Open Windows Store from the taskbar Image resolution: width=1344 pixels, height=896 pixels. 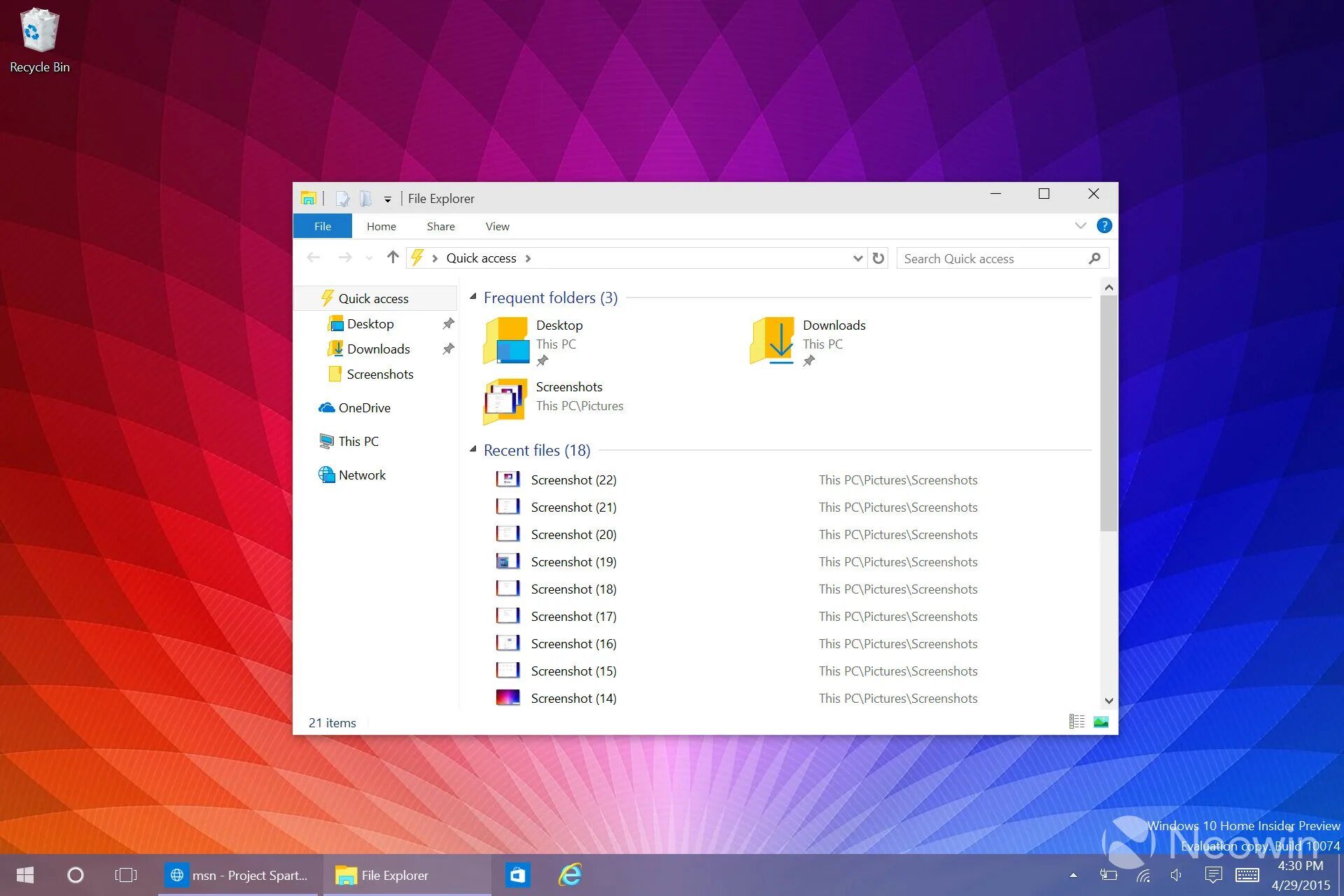518,875
